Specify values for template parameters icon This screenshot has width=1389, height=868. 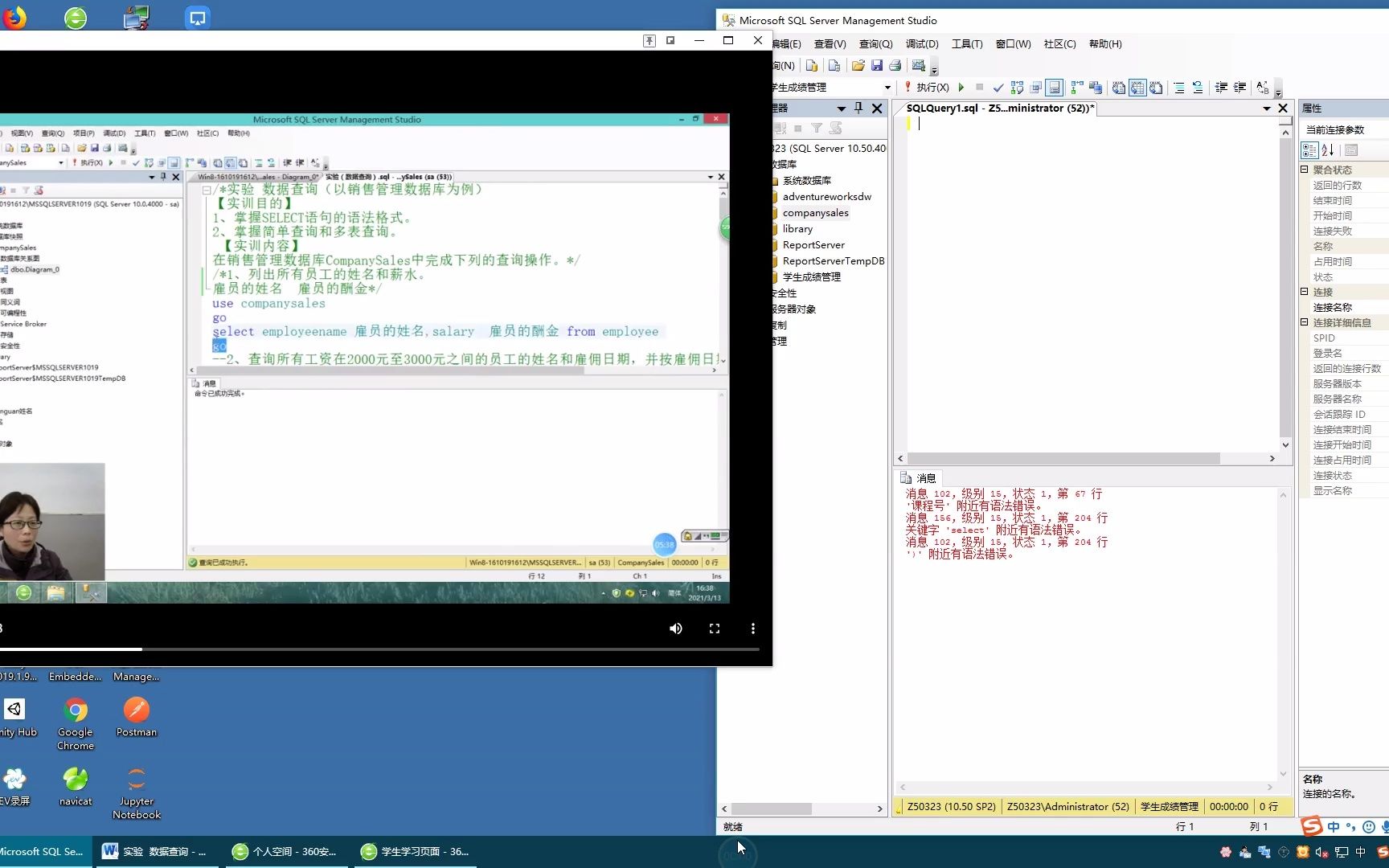pos(1263,88)
